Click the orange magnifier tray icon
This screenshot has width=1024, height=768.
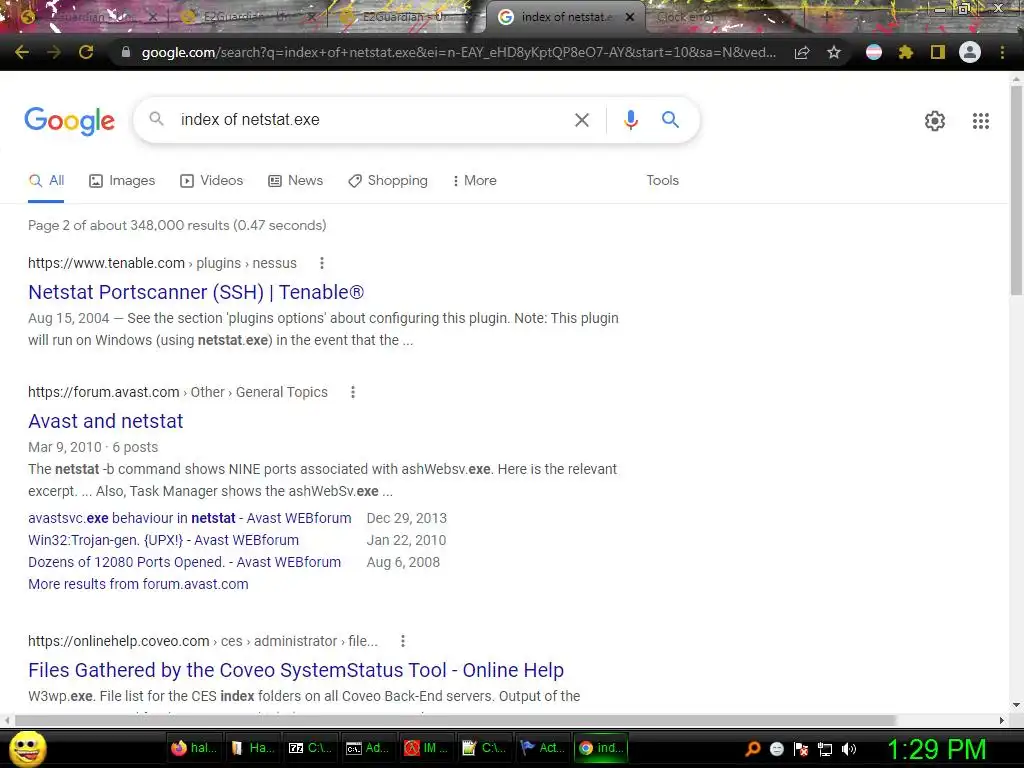[753, 749]
